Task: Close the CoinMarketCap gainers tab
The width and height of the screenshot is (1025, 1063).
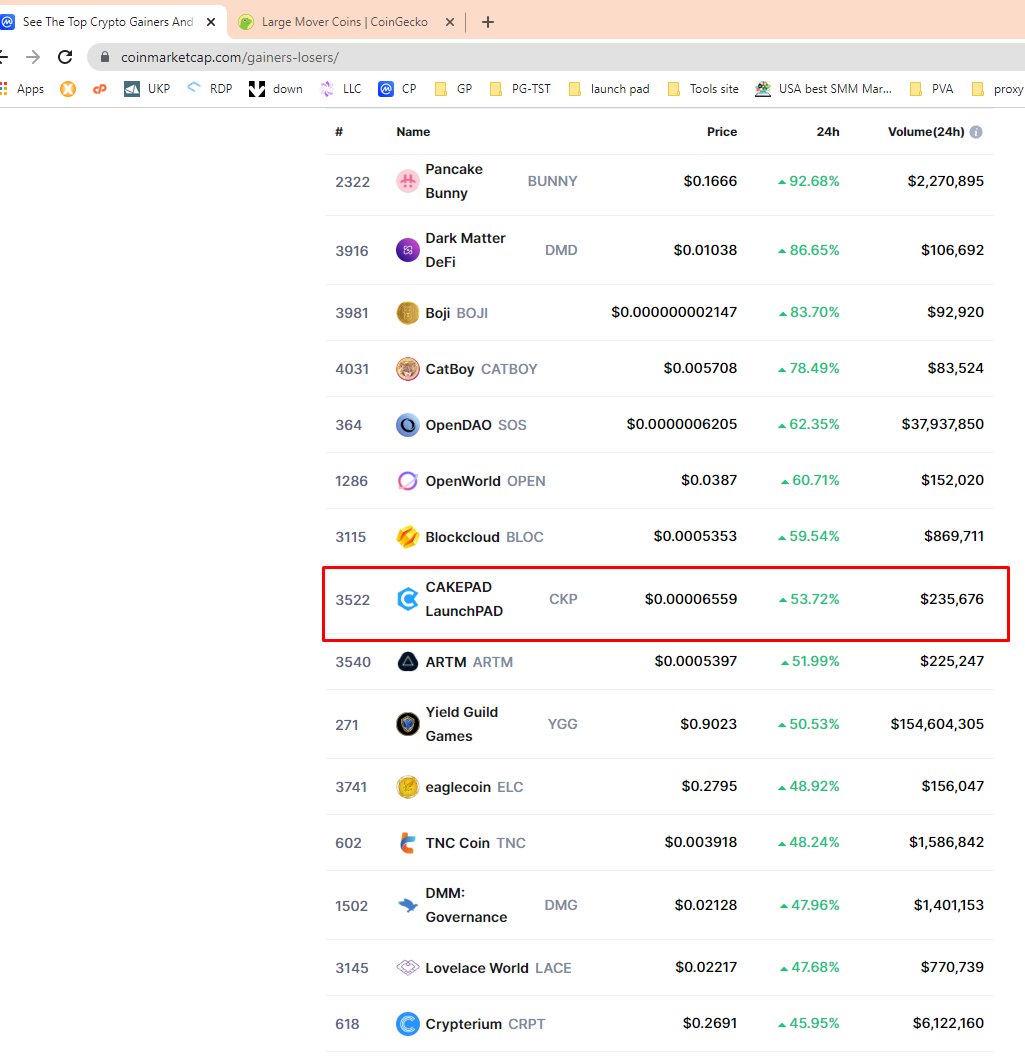Action: pos(211,22)
